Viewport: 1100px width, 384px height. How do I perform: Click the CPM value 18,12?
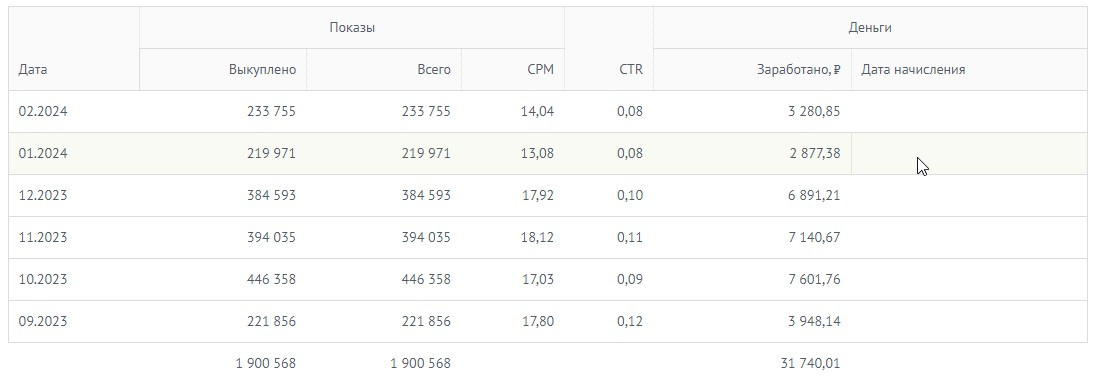pos(537,237)
